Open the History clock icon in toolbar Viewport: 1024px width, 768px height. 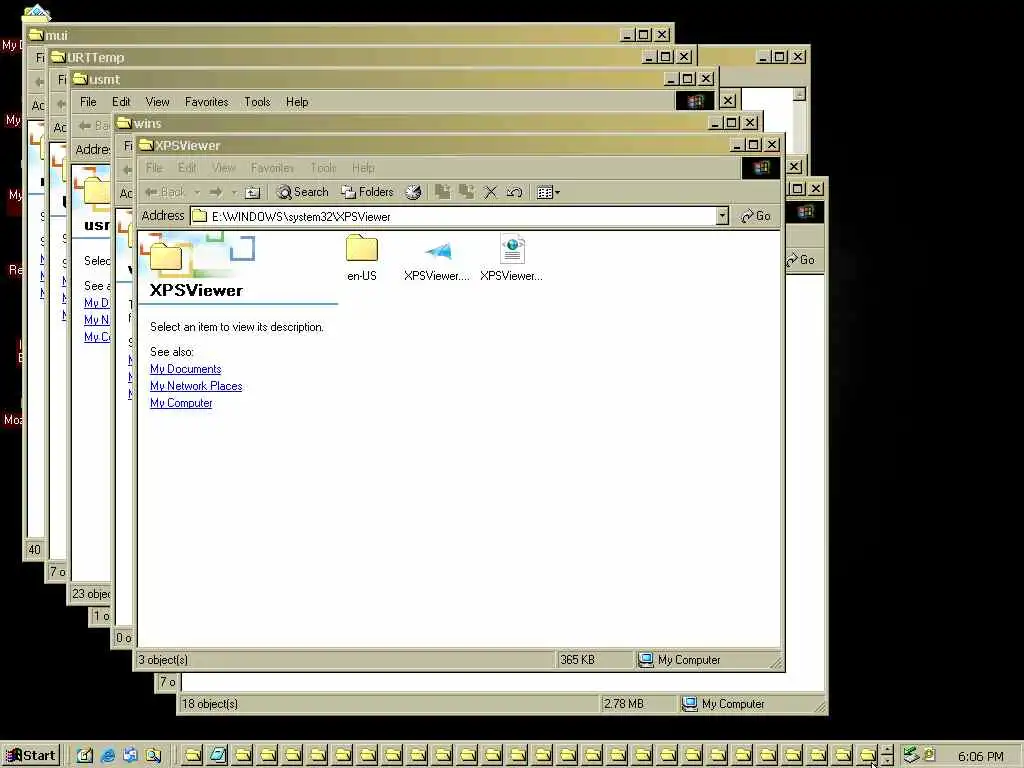413,192
